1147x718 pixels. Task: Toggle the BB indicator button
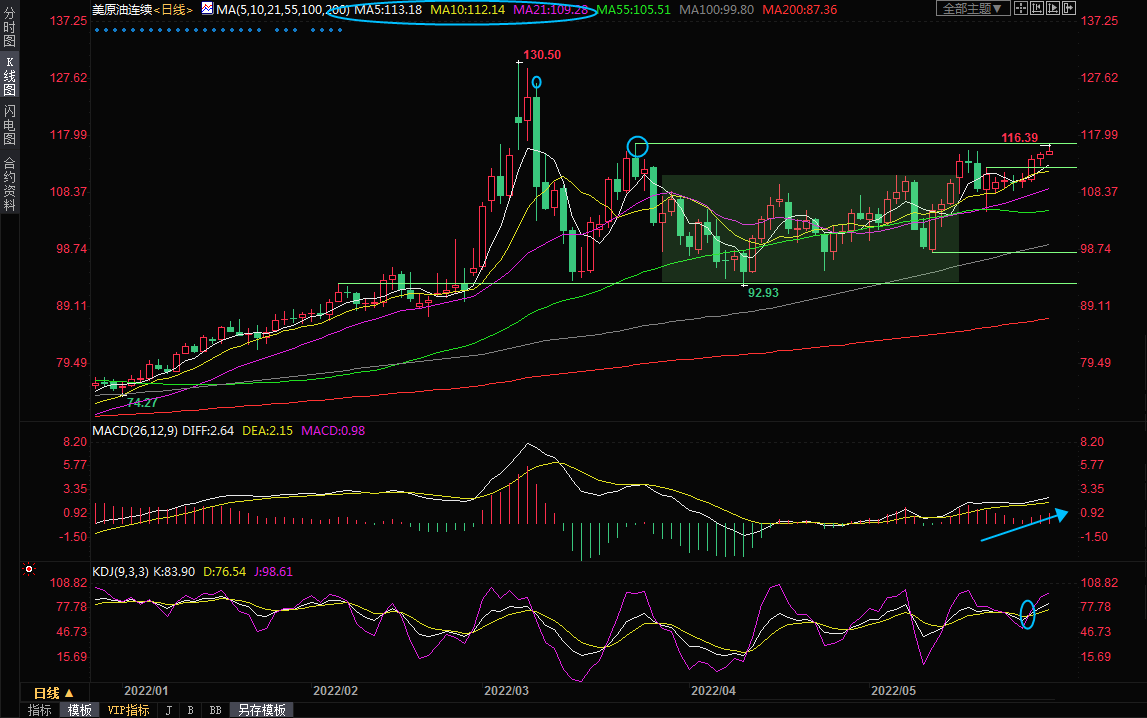point(215,710)
